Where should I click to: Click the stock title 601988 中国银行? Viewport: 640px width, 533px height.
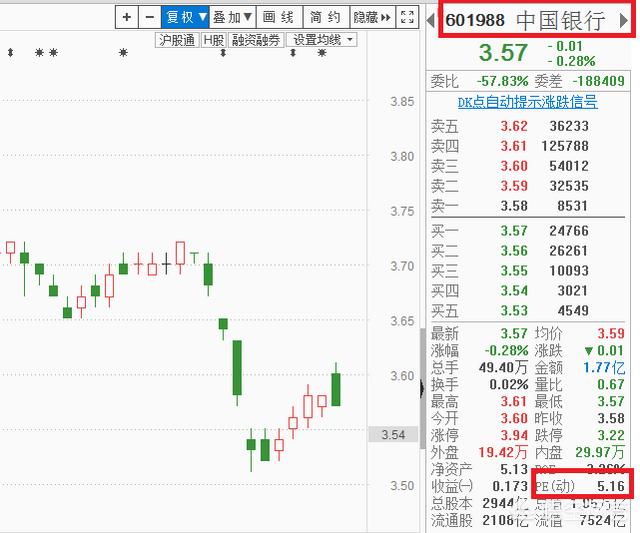525,20
